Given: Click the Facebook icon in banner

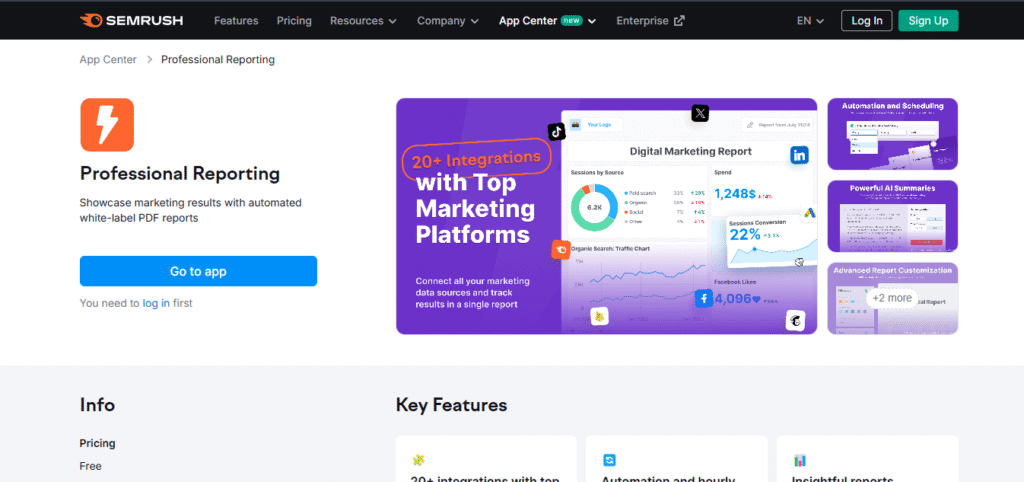Looking at the screenshot, I should coord(704,298).
